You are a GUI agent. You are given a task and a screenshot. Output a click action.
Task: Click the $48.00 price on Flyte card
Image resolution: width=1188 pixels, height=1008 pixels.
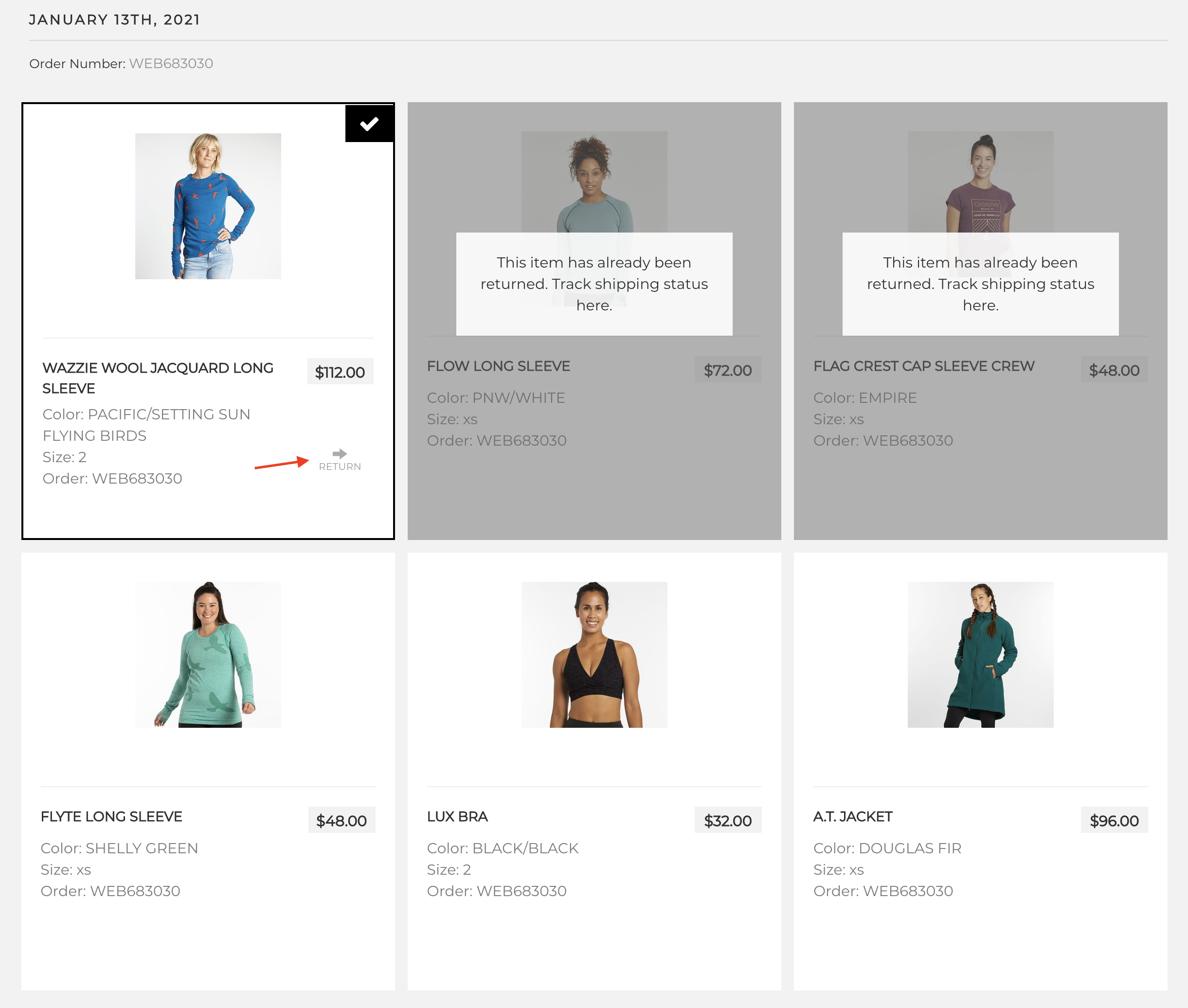pos(342,821)
